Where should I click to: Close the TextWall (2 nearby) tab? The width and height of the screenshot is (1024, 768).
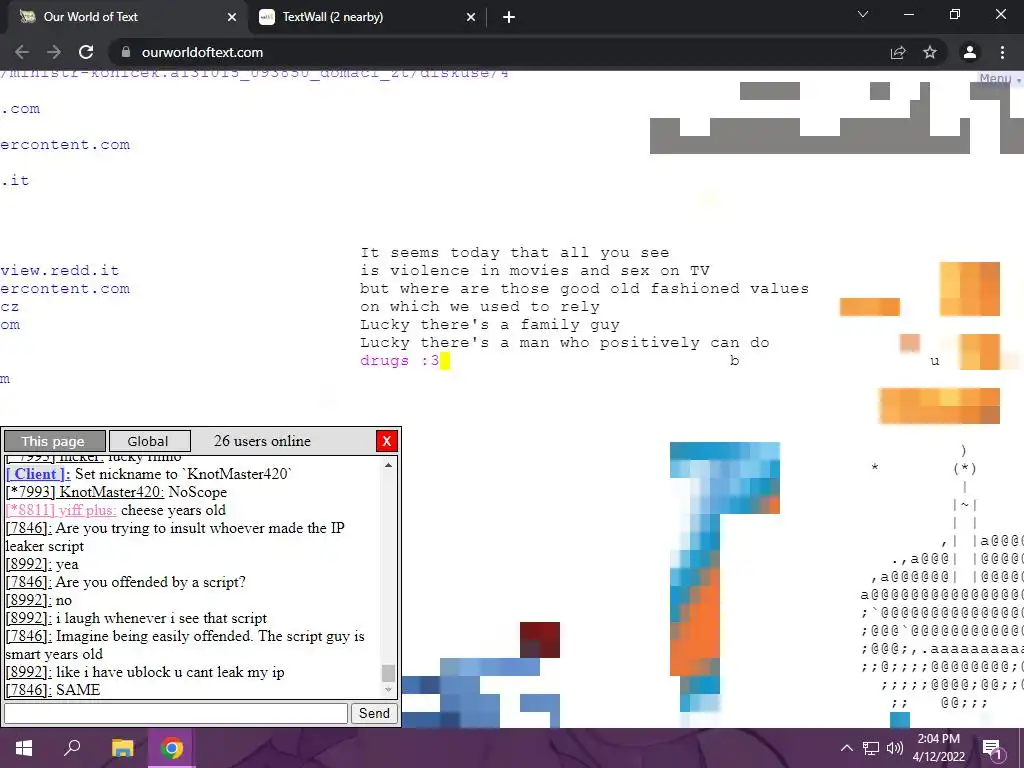pyautogui.click(x=471, y=17)
